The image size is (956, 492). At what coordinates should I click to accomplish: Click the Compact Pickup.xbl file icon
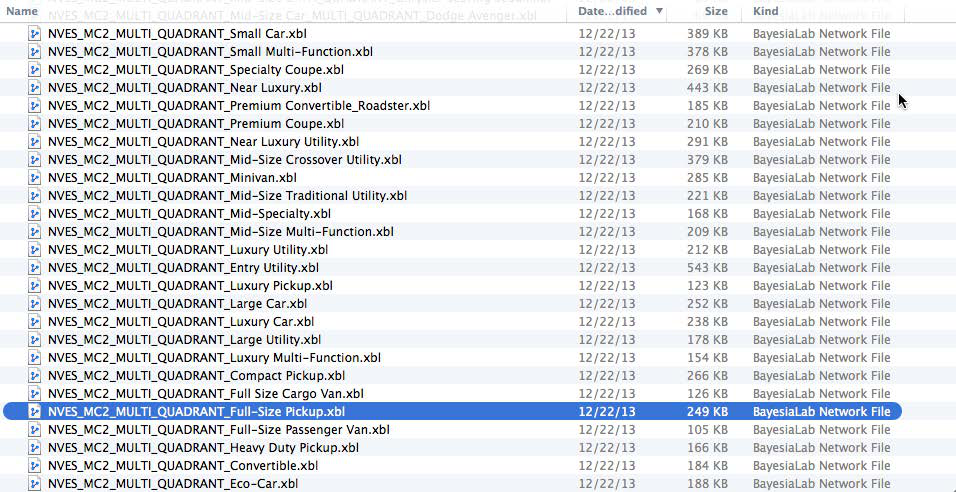35,376
